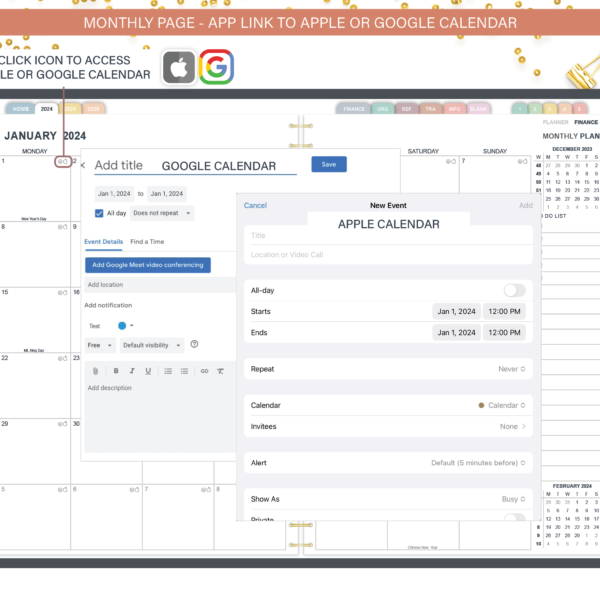Screen dimensions: 600x600
Task: Expand the Invitees None row
Action: click(388, 426)
